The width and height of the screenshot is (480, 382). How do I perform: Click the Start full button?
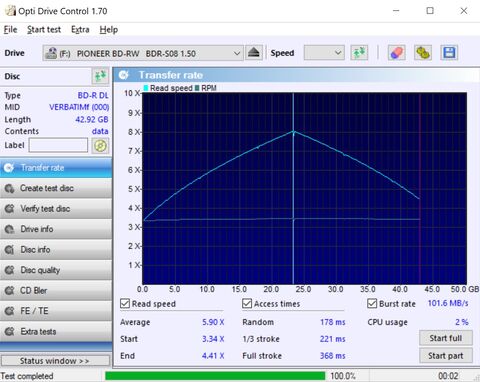pos(446,338)
